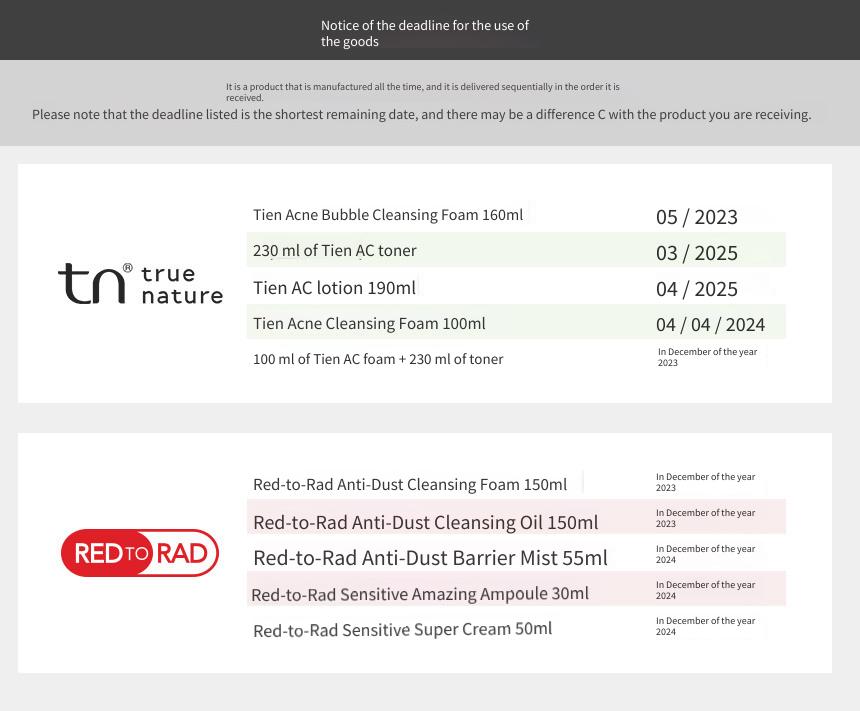Select 'Tien Acne Bubble Cleansing Foam 160ml'
860x711 pixels.
pyautogui.click(x=388, y=215)
